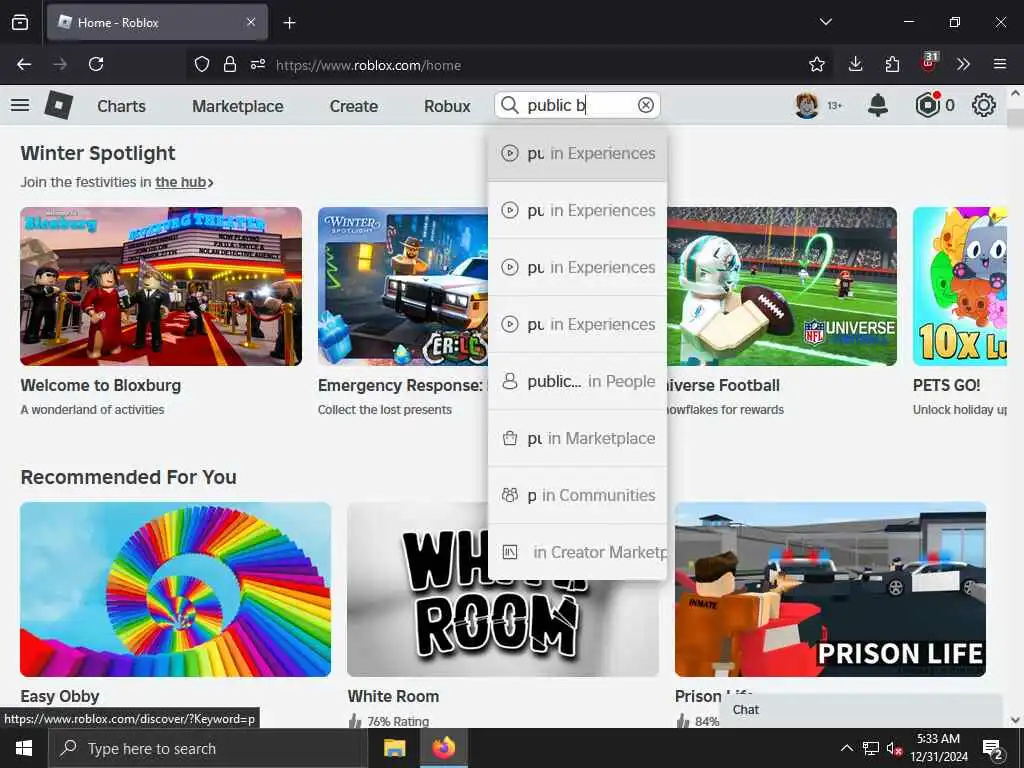Open the Robux balance icon
Image resolution: width=1024 pixels, height=768 pixels.
pos(927,105)
